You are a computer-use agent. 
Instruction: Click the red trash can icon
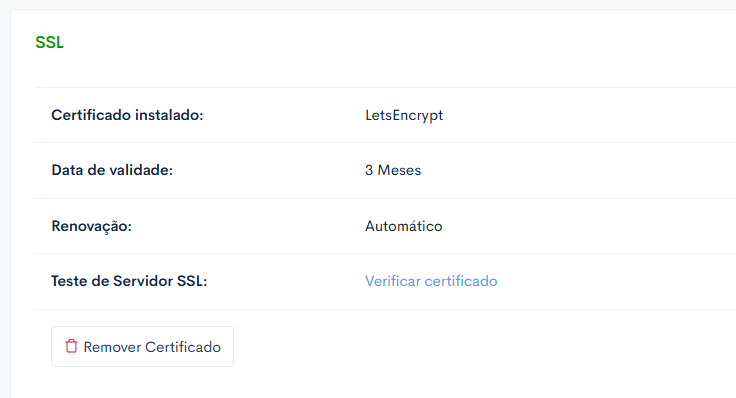(71, 346)
